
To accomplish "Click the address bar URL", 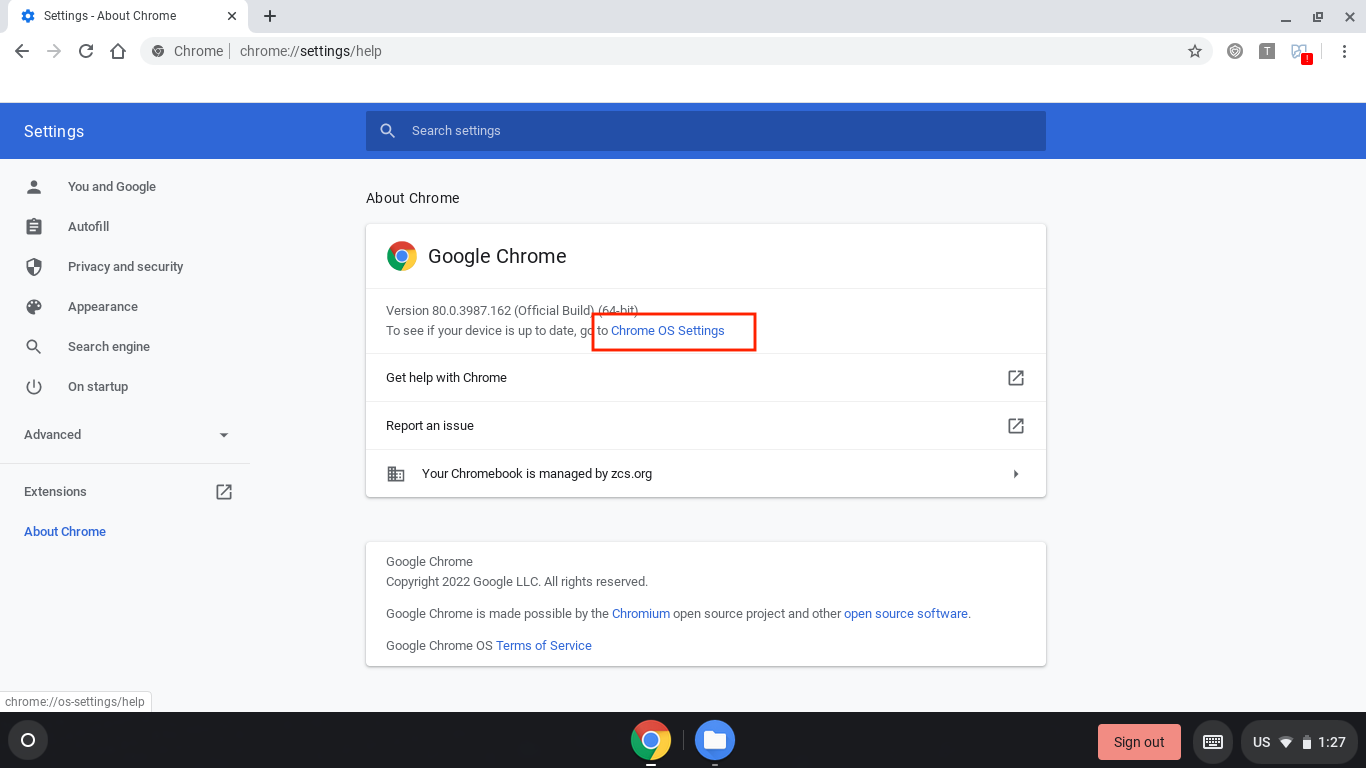I will pos(311,51).
